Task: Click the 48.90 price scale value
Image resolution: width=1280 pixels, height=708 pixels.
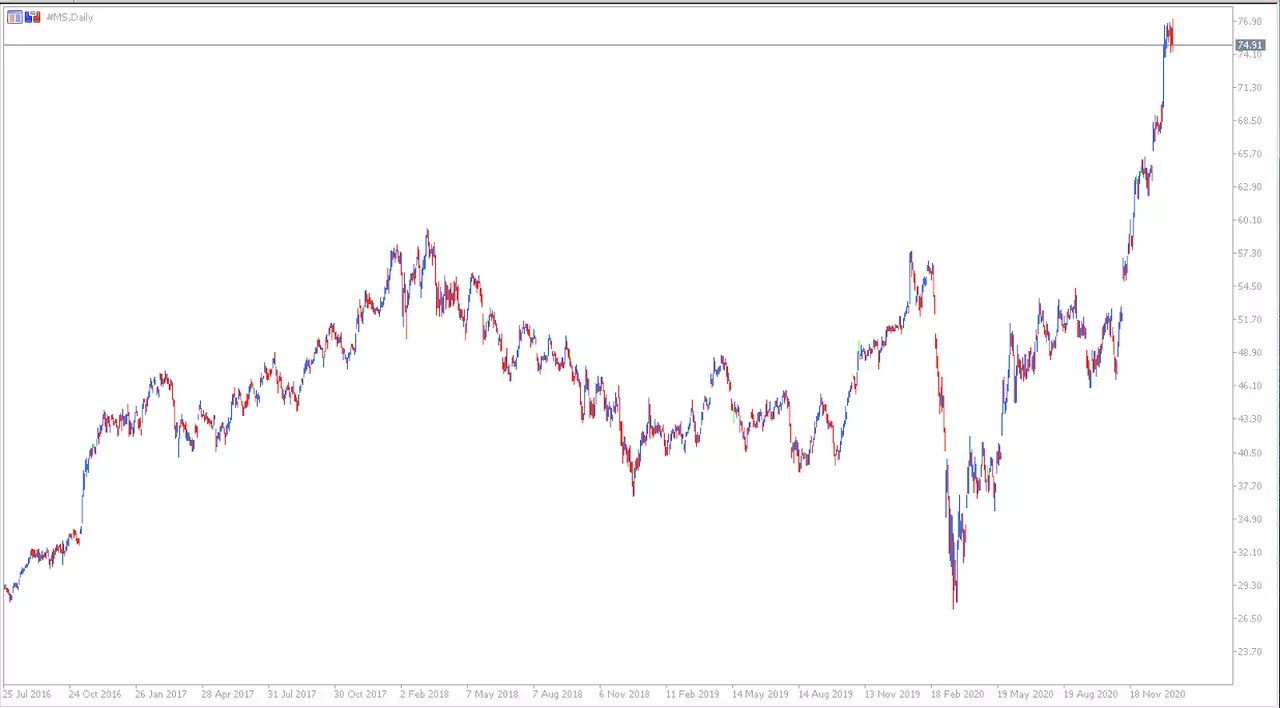Action: (1248, 353)
